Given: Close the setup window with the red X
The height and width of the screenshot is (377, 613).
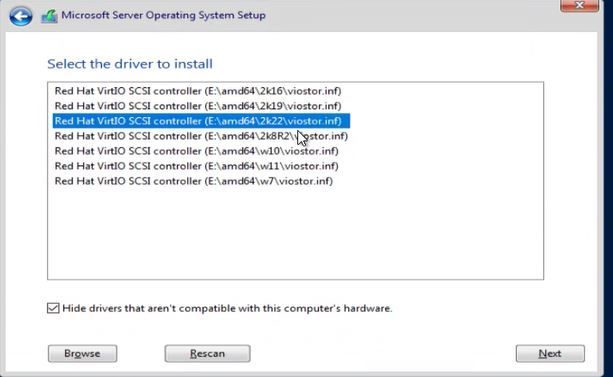Looking at the screenshot, I should [579, 5].
